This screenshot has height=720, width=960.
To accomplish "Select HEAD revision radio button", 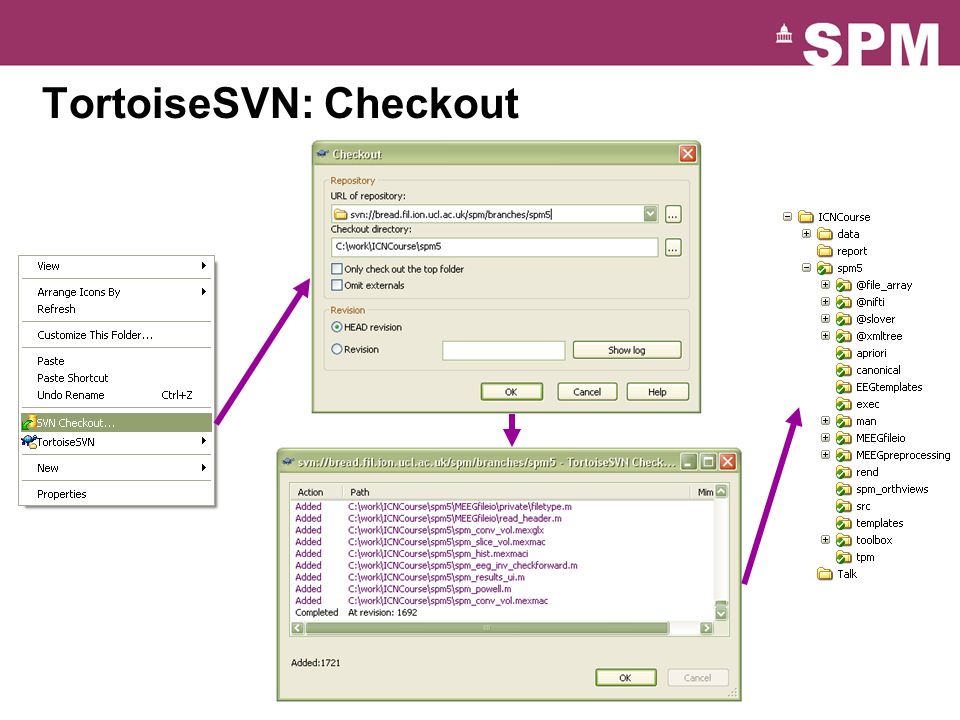I will tap(337, 327).
